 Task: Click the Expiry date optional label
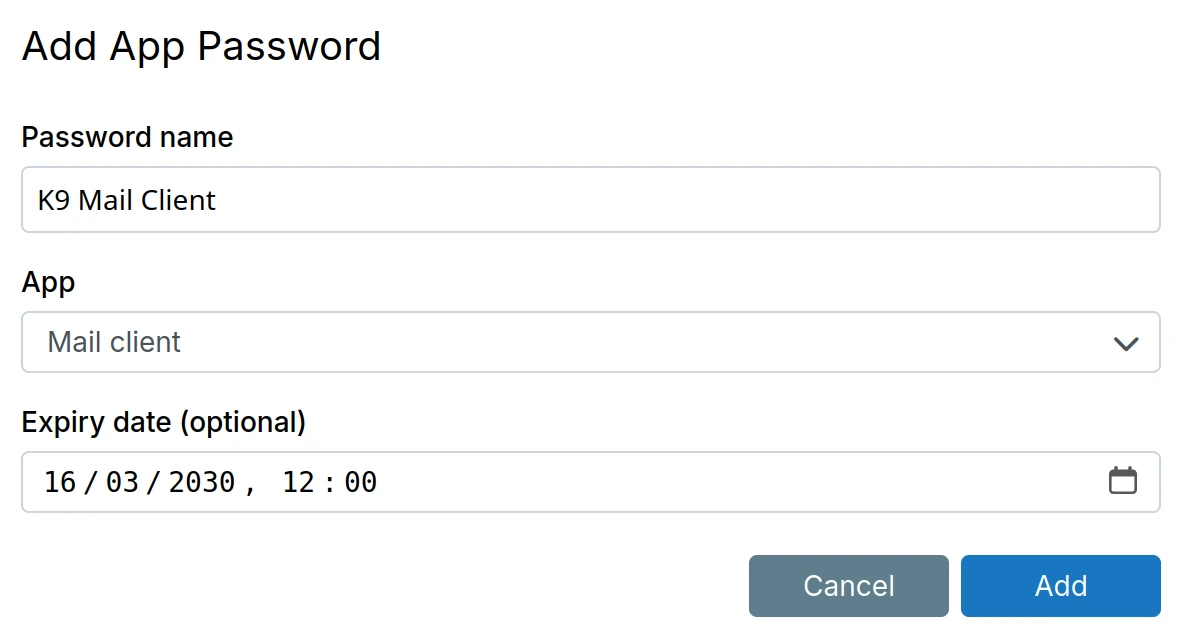165,422
